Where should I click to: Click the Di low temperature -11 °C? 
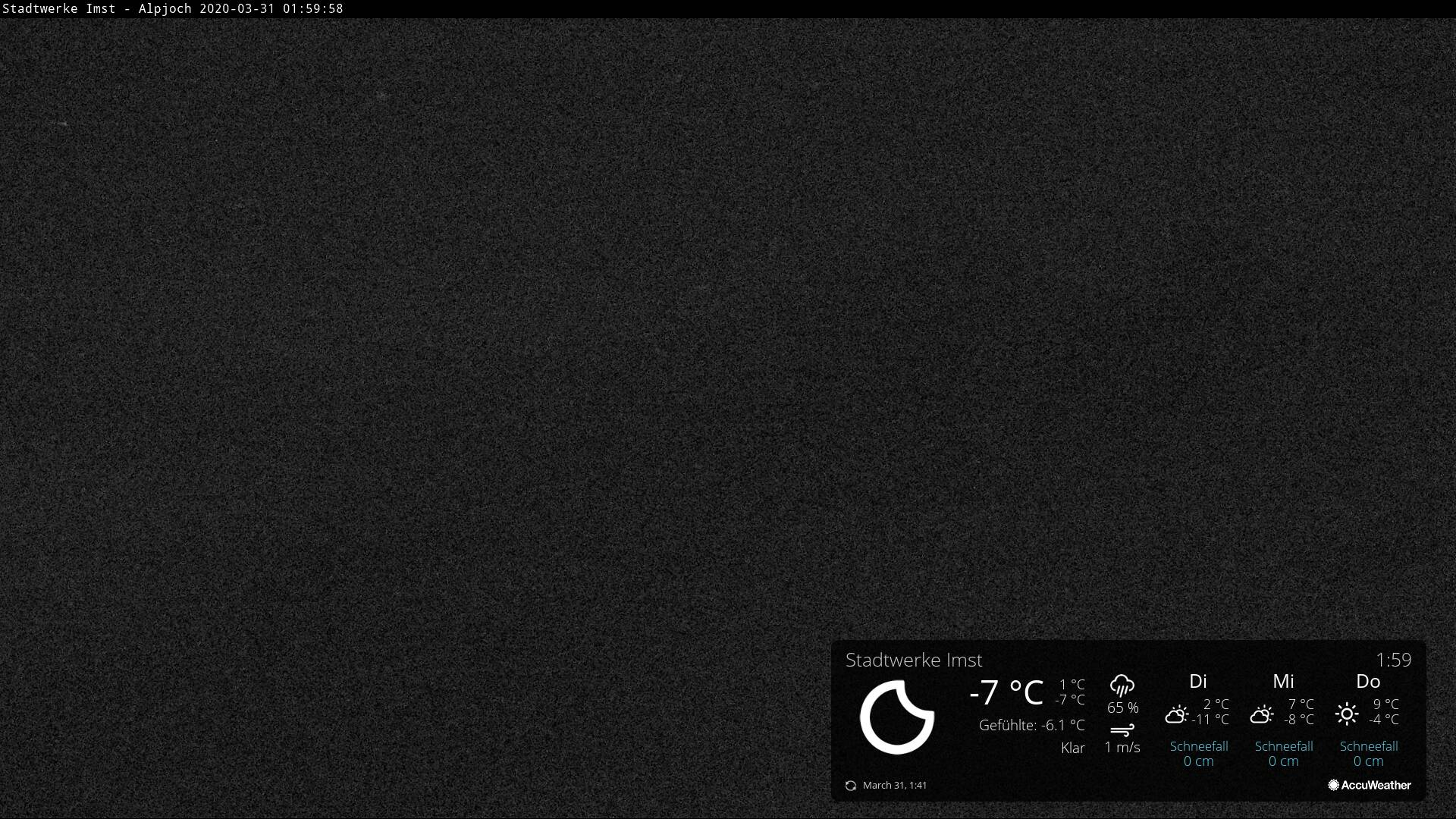click(x=1210, y=719)
